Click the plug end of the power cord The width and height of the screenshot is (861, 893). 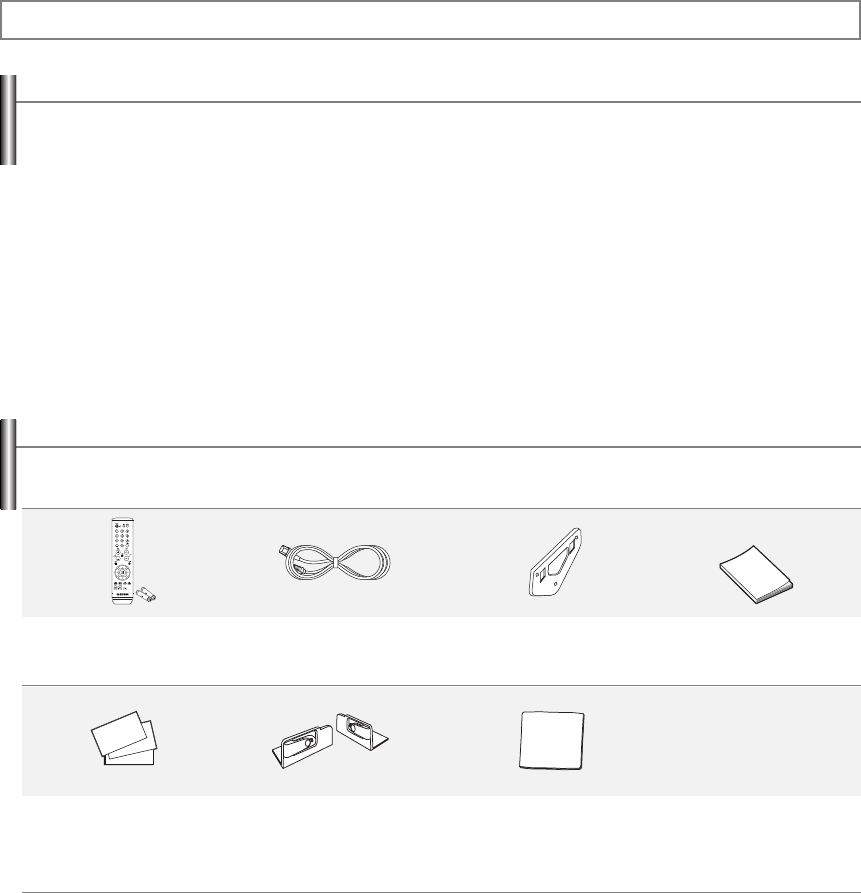284,551
